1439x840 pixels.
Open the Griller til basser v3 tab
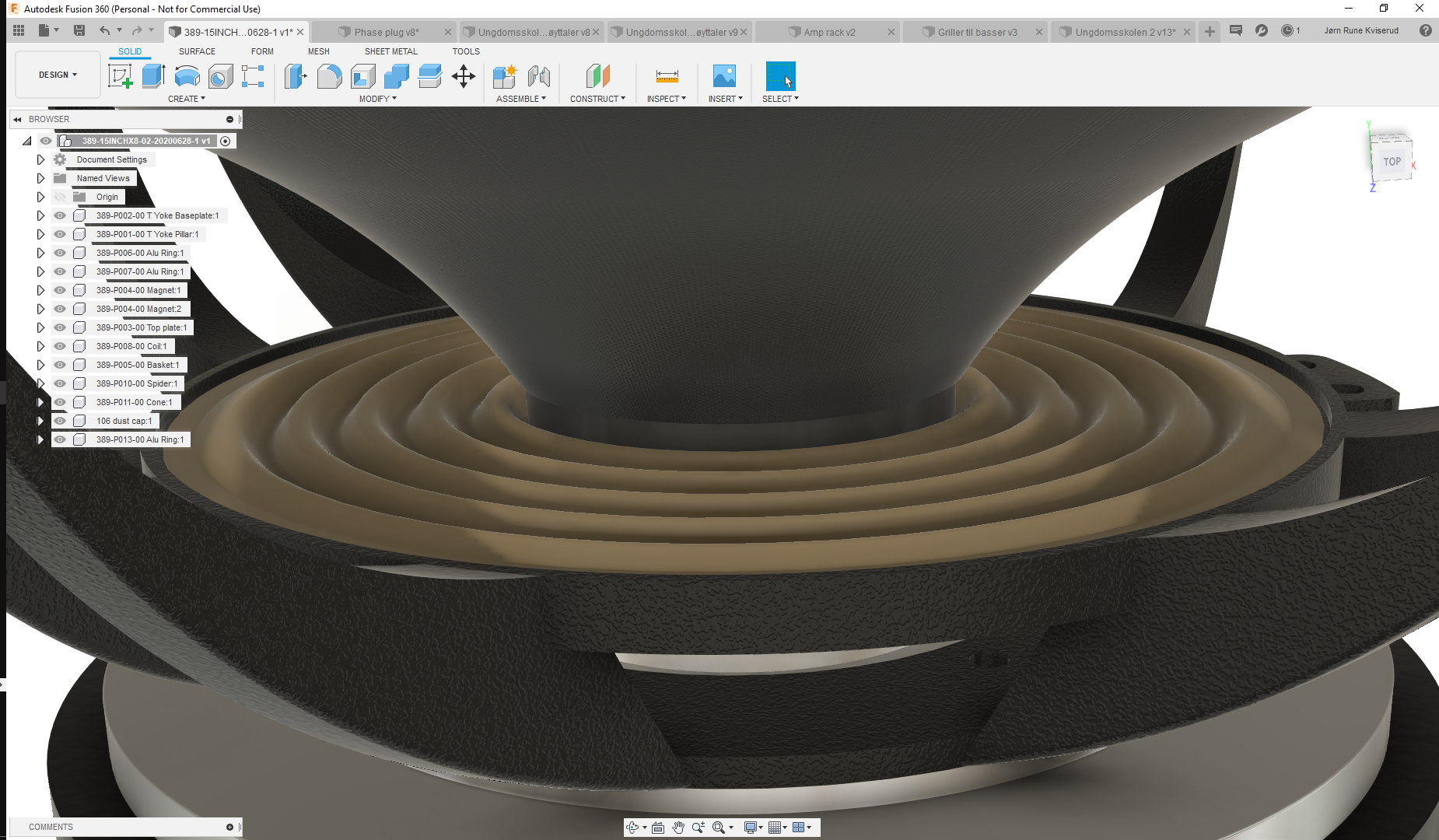pos(977,32)
